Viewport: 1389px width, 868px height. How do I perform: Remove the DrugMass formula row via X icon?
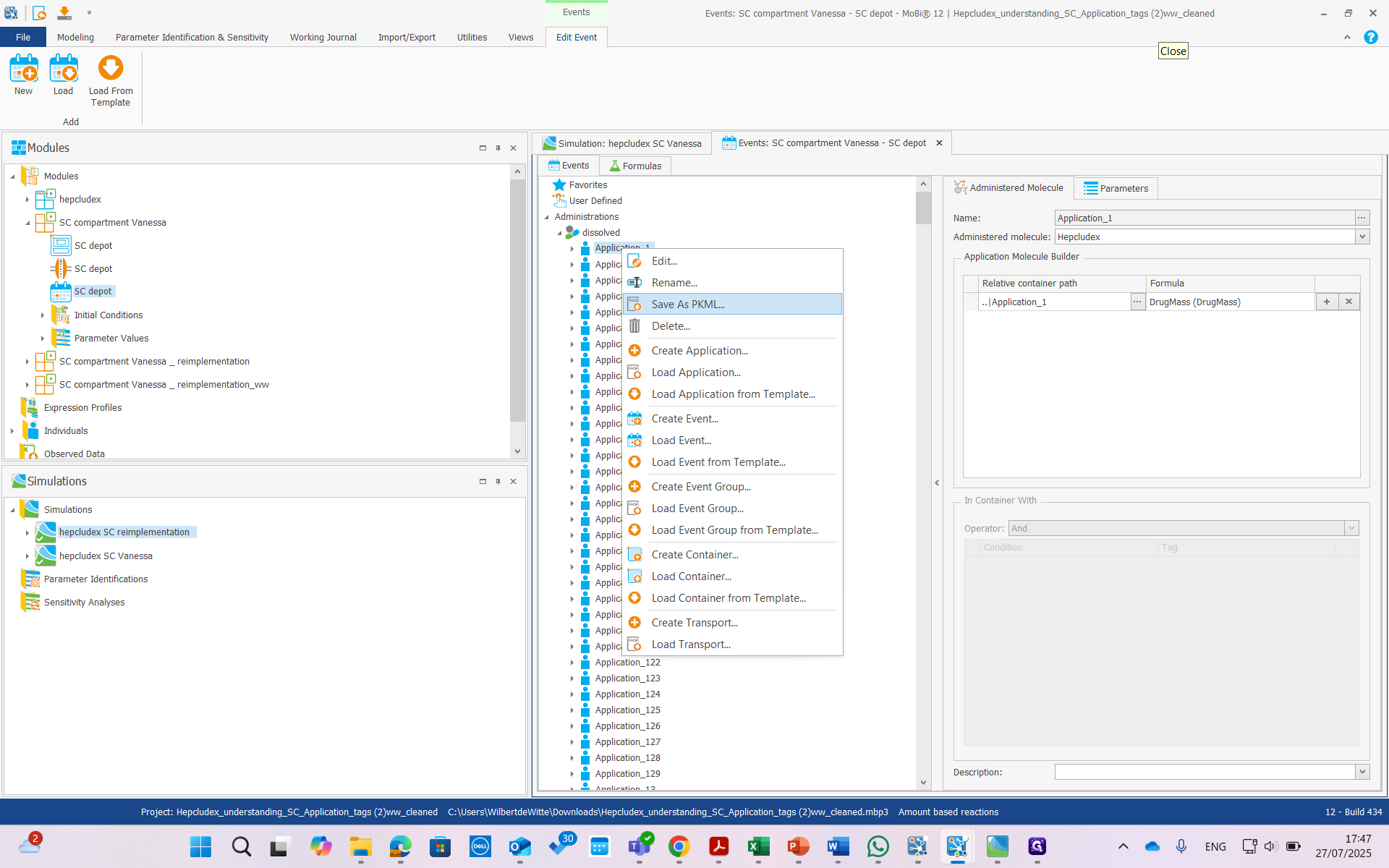1349,302
